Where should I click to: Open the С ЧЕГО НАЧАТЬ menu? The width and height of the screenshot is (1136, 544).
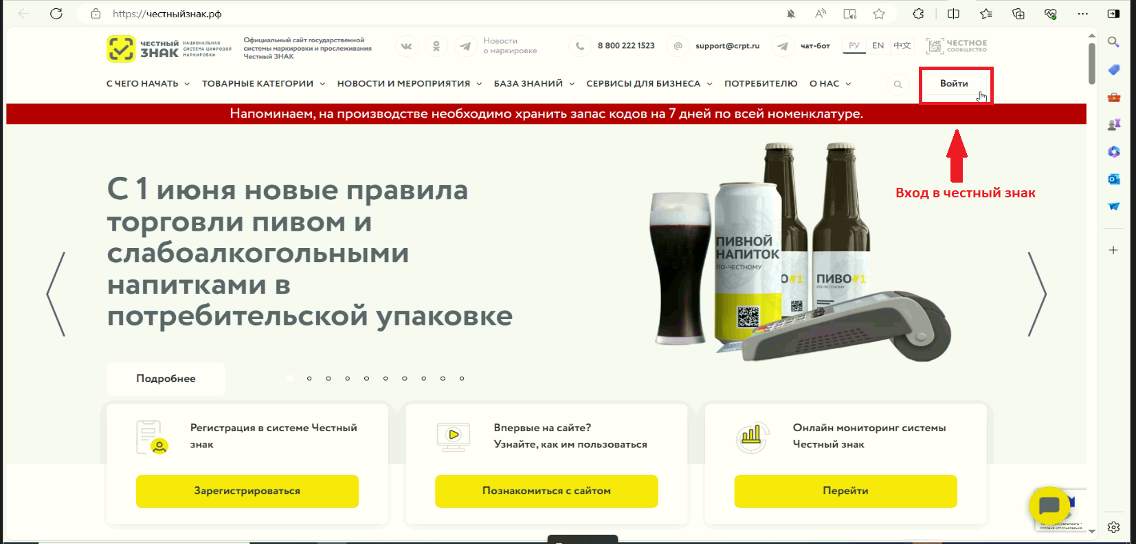[148, 84]
